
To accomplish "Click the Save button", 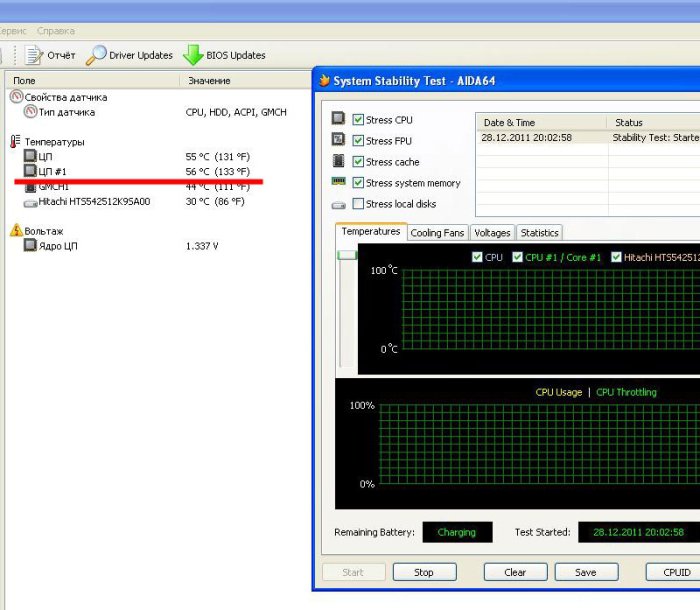I will pos(586,572).
